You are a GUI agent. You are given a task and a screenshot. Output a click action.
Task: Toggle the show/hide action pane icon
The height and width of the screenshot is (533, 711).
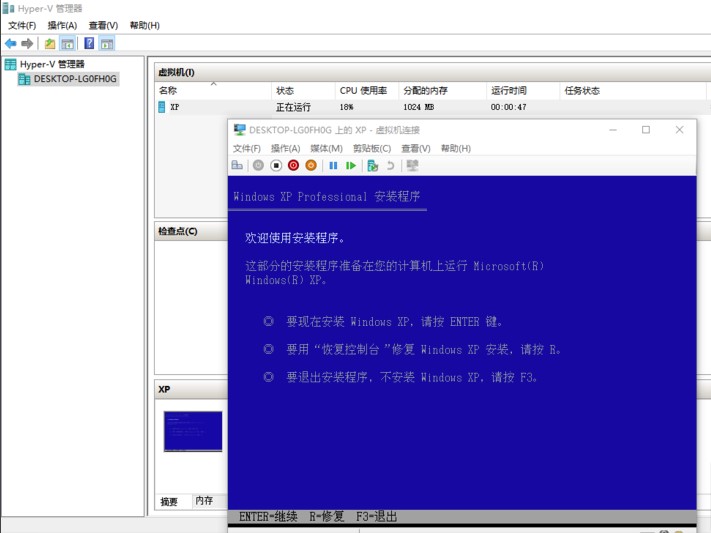[107, 44]
